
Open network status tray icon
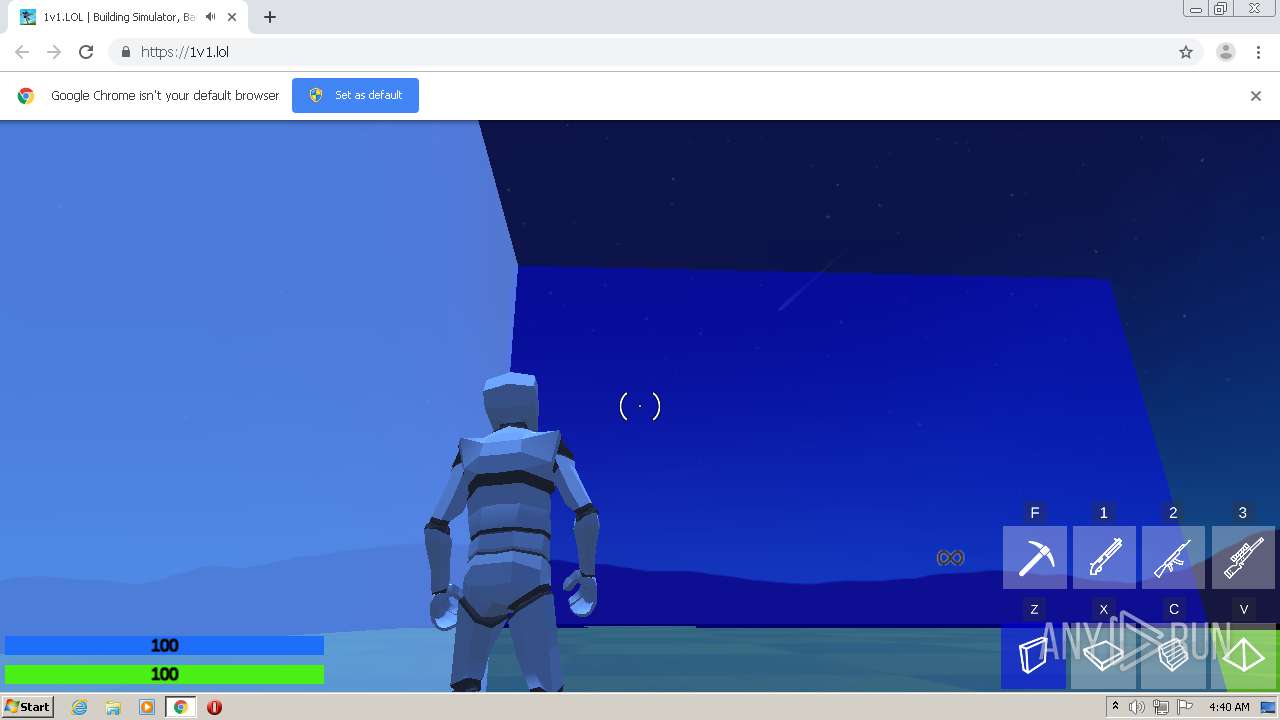[x=1160, y=707]
